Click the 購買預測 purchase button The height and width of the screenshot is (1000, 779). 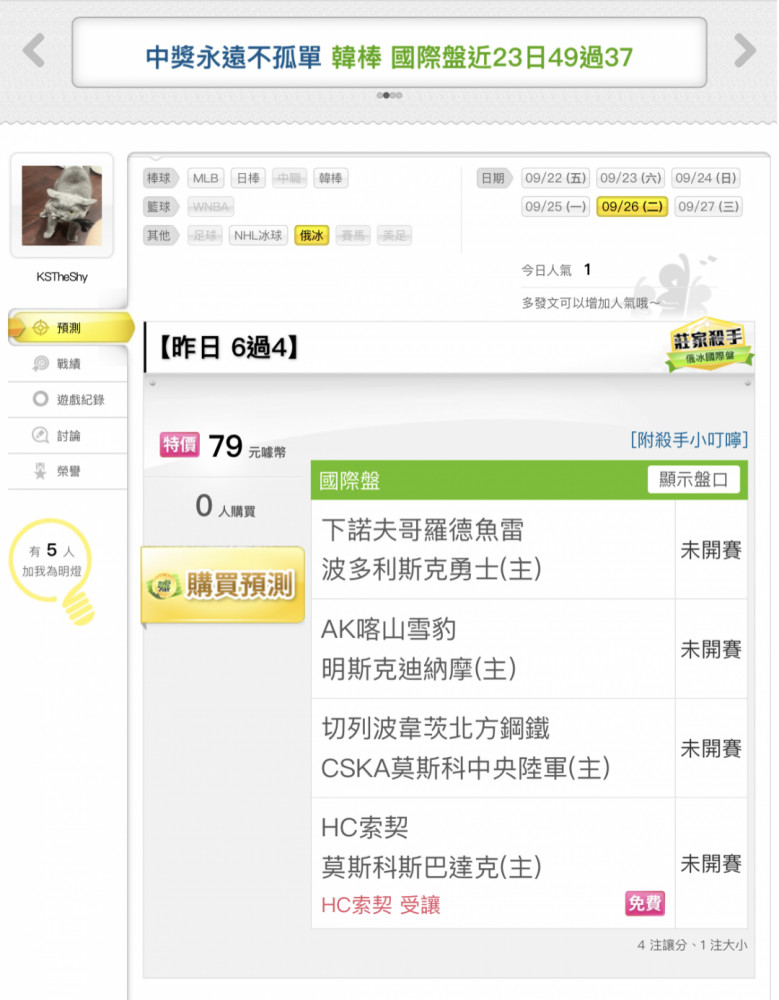(223, 584)
